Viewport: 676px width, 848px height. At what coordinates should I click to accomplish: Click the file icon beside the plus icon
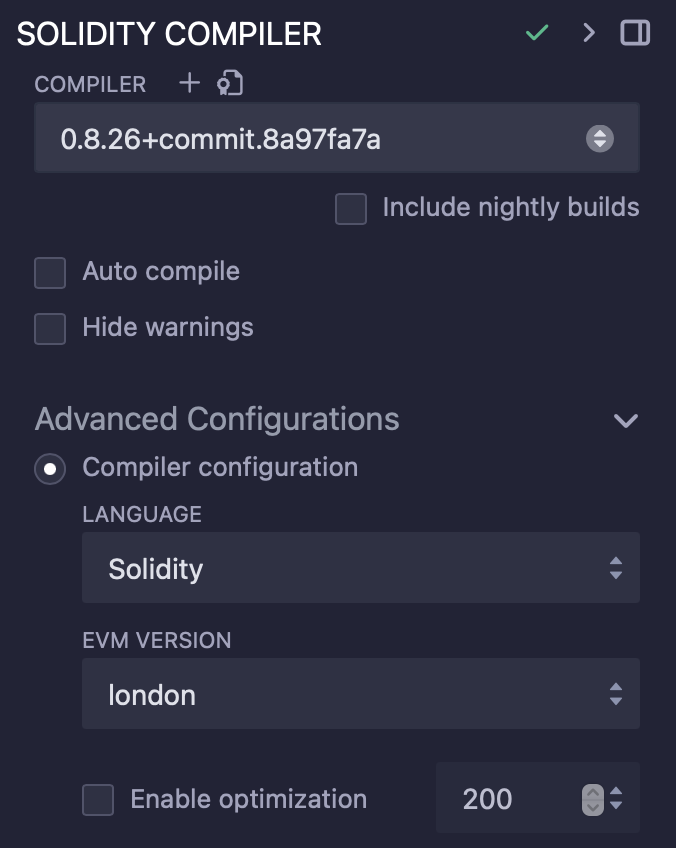tap(230, 84)
